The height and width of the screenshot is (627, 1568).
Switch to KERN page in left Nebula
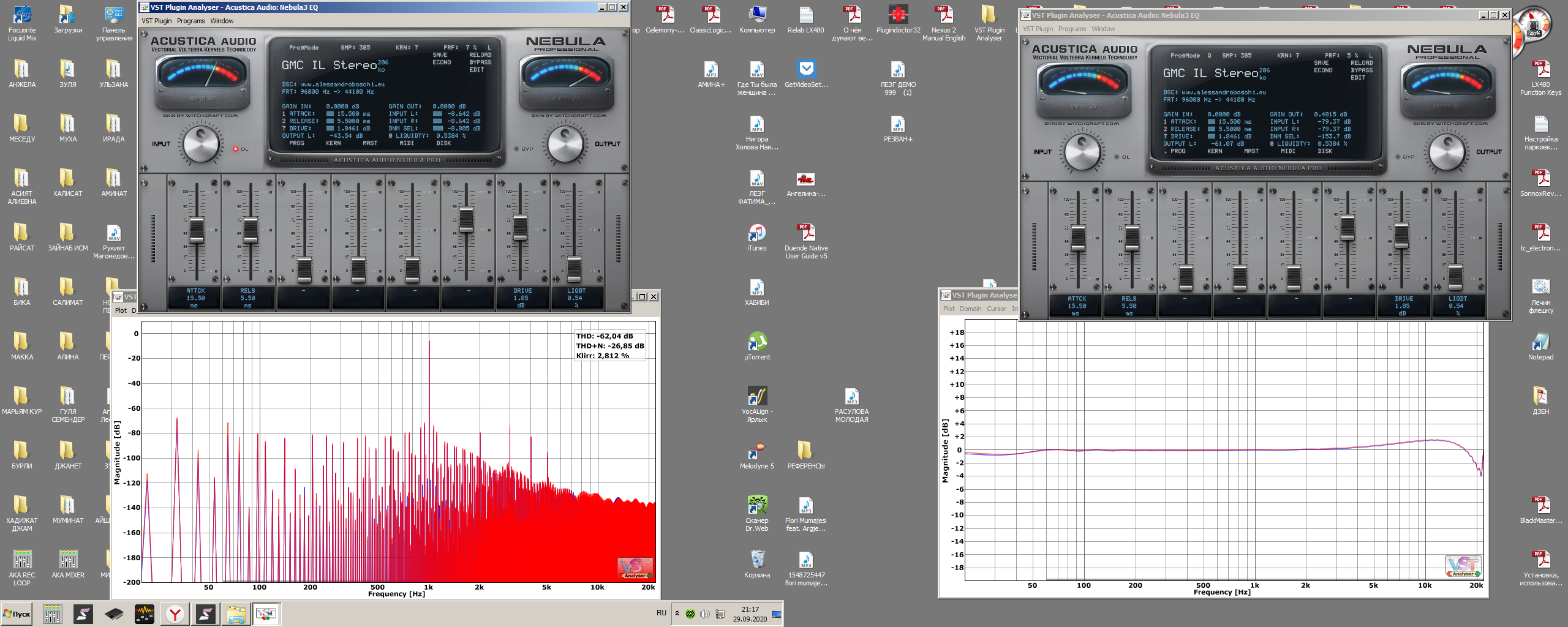tap(333, 143)
